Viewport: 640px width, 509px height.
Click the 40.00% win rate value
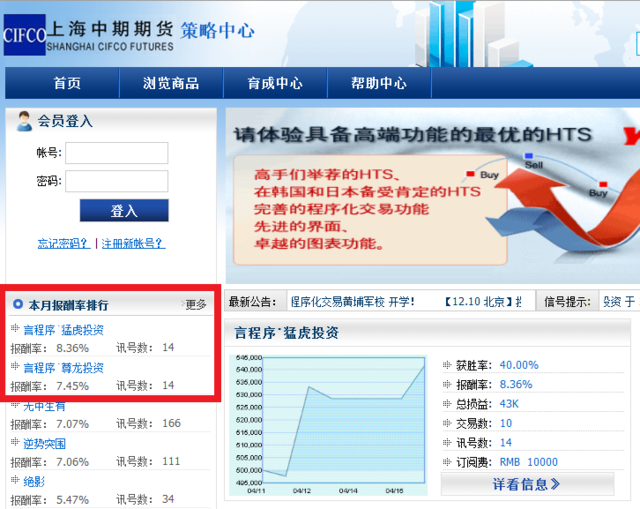(519, 365)
